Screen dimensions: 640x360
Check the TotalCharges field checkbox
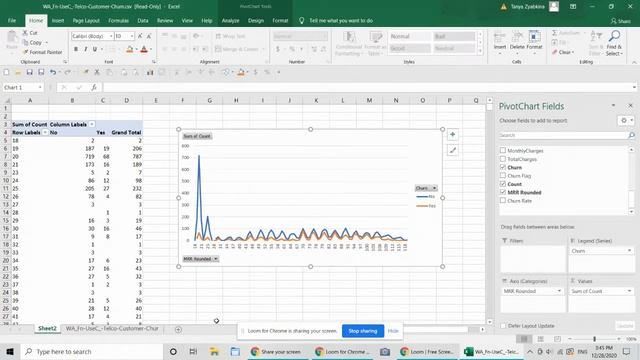pyautogui.click(x=503, y=159)
